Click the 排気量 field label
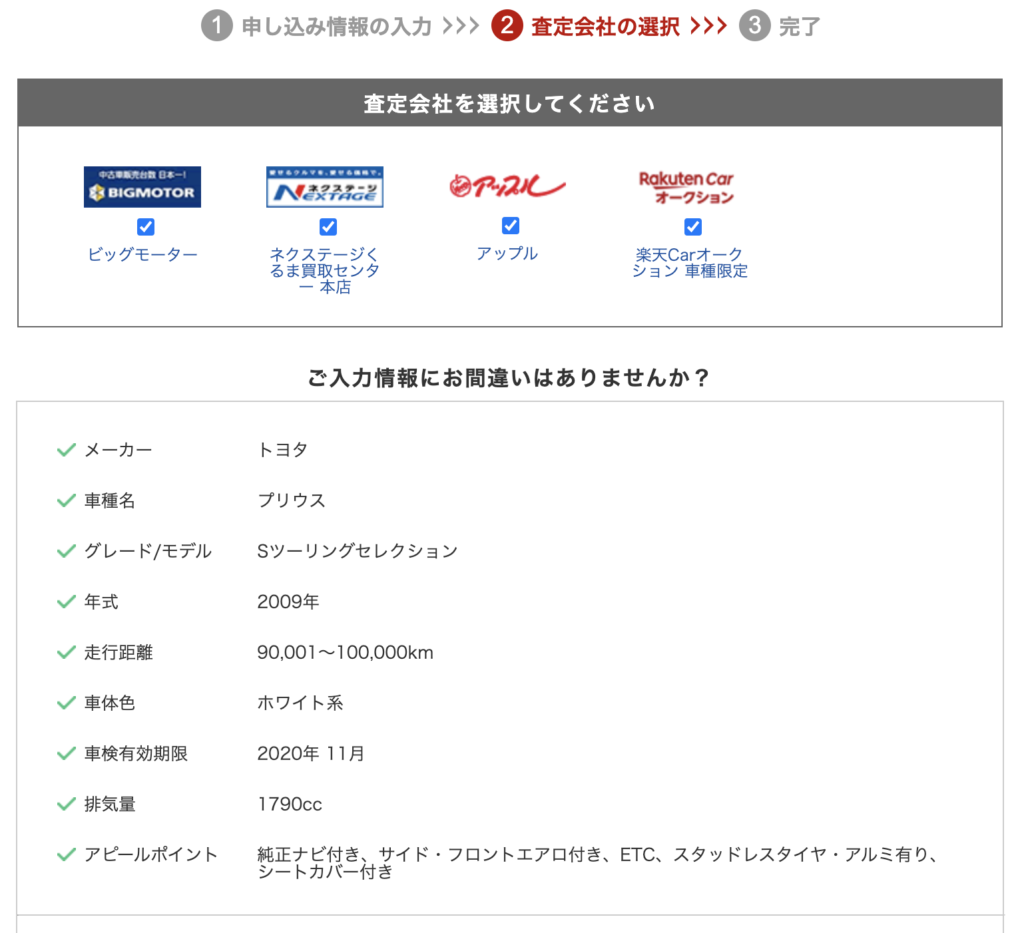The width and height of the screenshot is (1024, 933). (110, 804)
